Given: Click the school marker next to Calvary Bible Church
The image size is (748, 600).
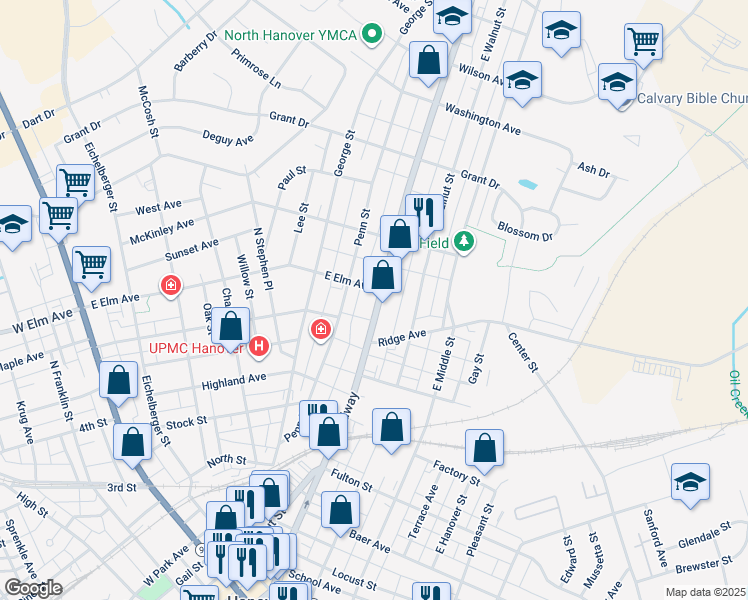Looking at the screenshot, I should pos(617,84).
